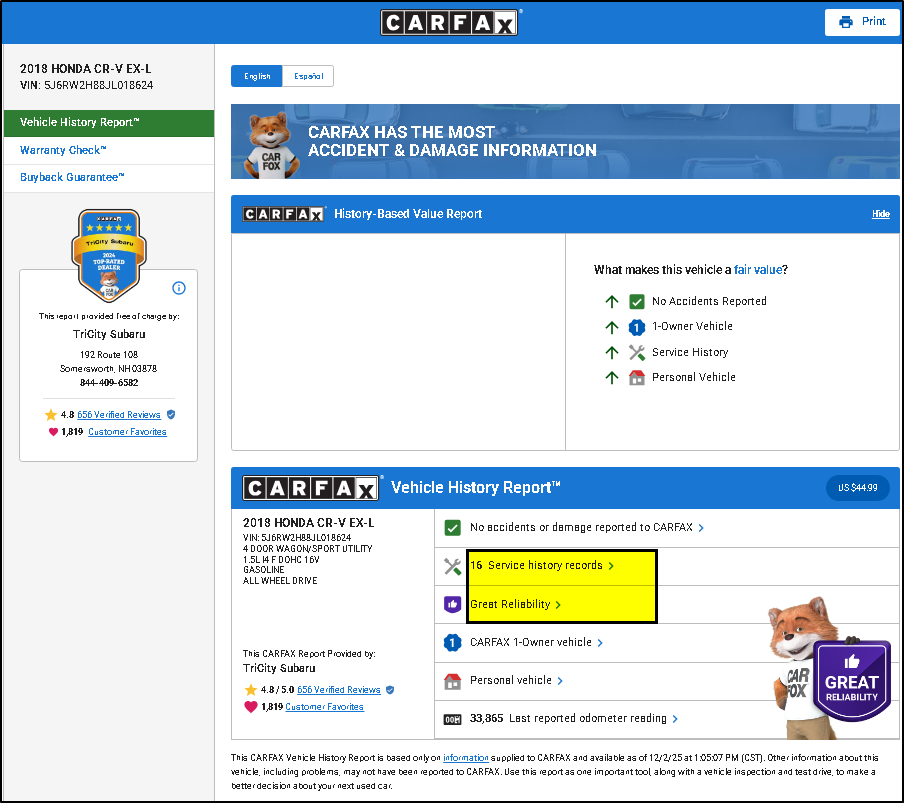Hide the History-Based Value Report
904x803 pixels.
coord(880,214)
